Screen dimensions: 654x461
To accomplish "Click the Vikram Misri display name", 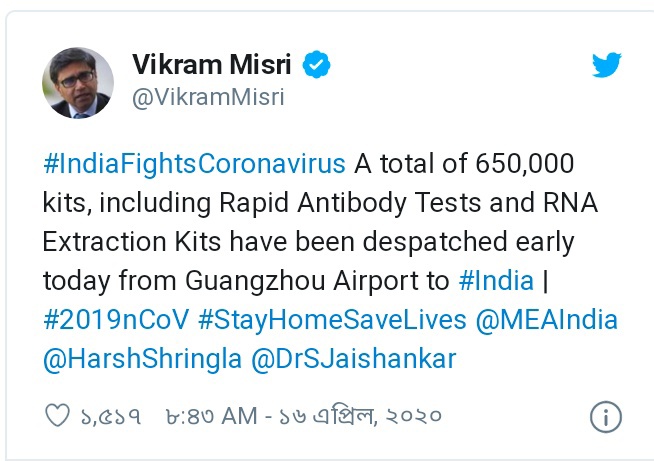I will click(213, 66).
